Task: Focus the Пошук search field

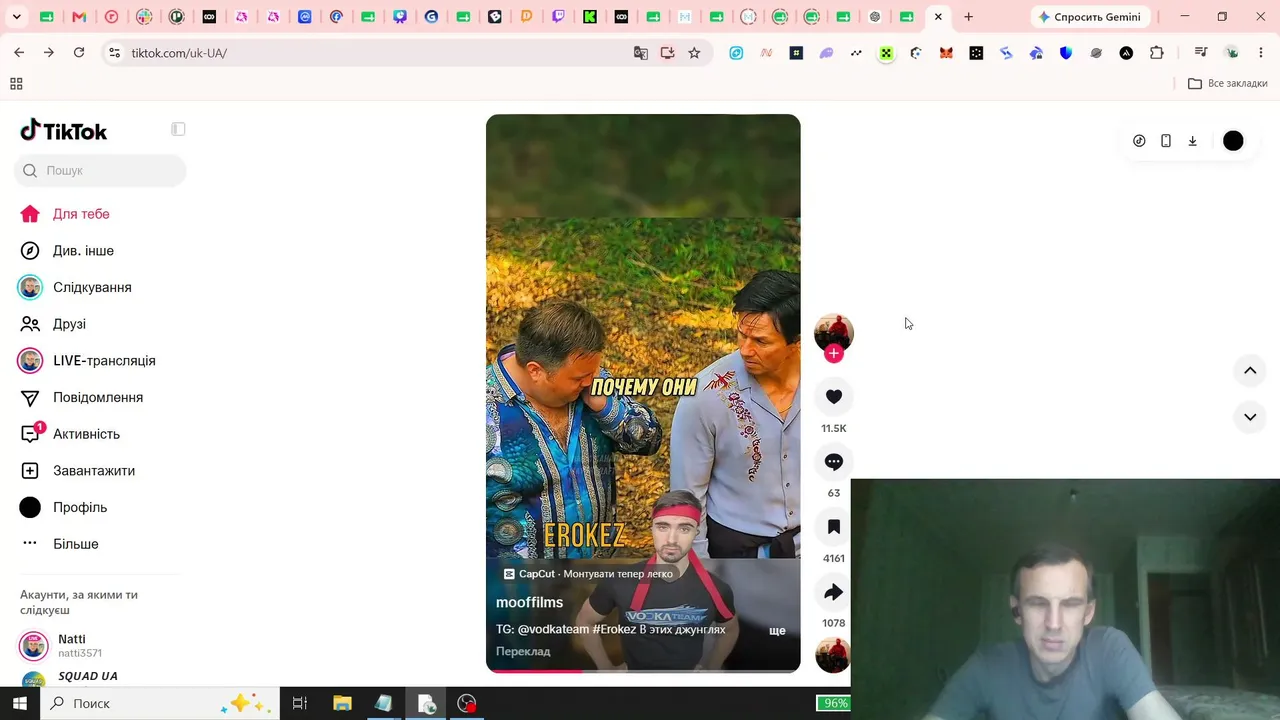Action: (100, 171)
